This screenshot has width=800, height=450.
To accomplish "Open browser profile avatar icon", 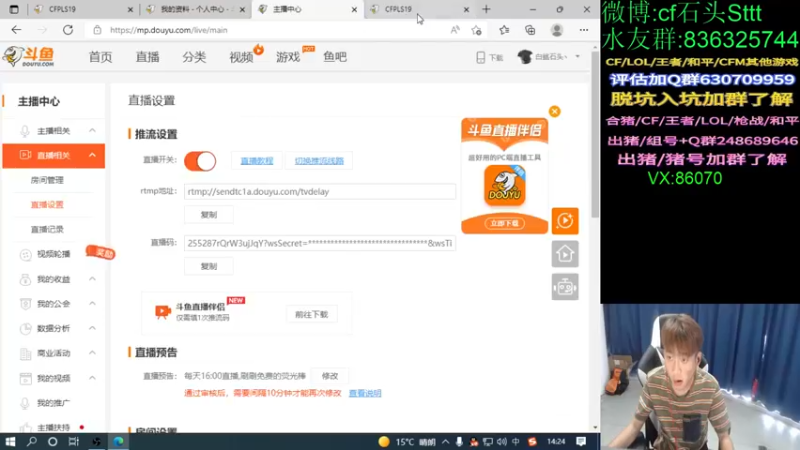I will [557, 30].
